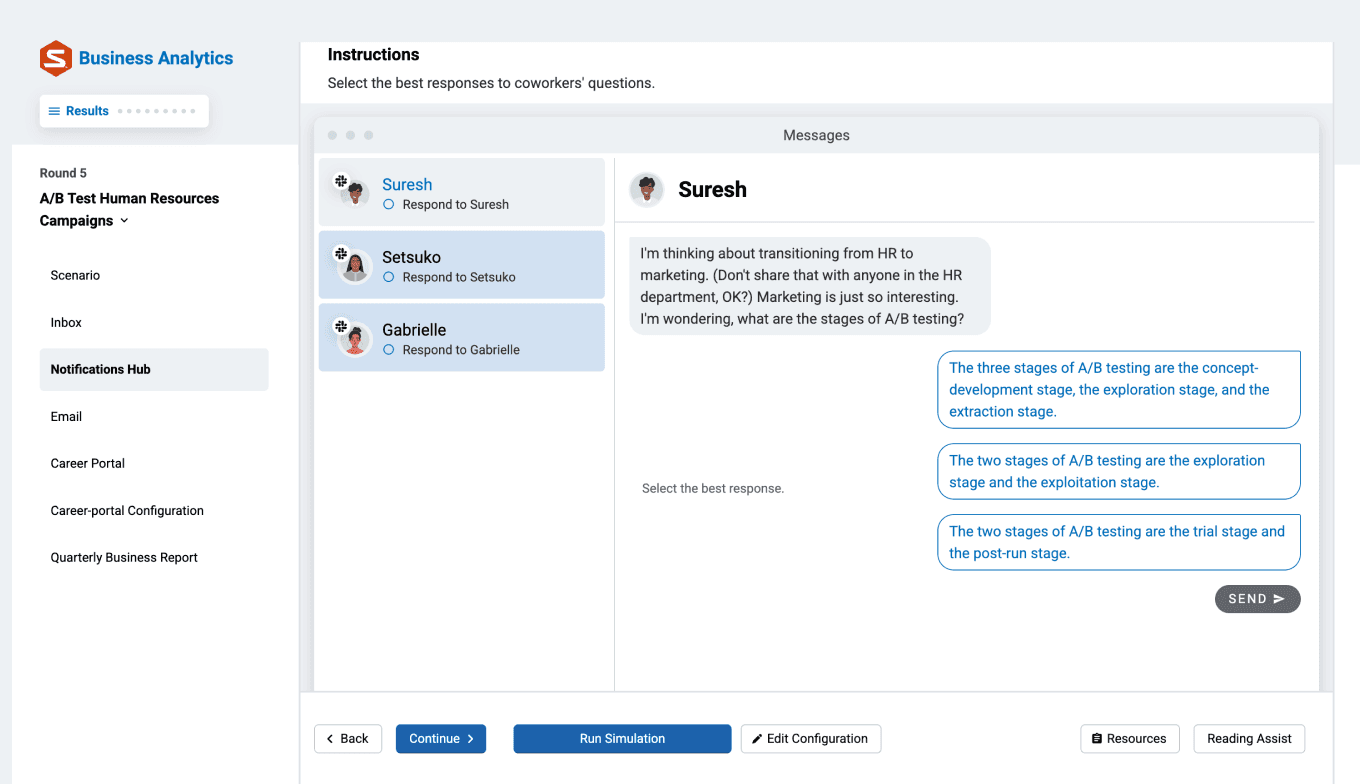Click the Slack badge on Gabrielle's avatar
The width and height of the screenshot is (1360, 784).
pyautogui.click(x=341, y=326)
